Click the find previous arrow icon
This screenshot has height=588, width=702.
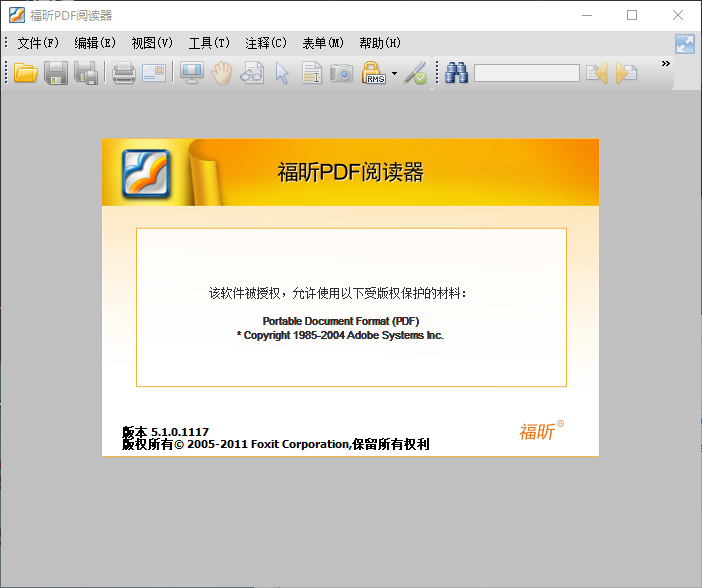(x=596, y=73)
